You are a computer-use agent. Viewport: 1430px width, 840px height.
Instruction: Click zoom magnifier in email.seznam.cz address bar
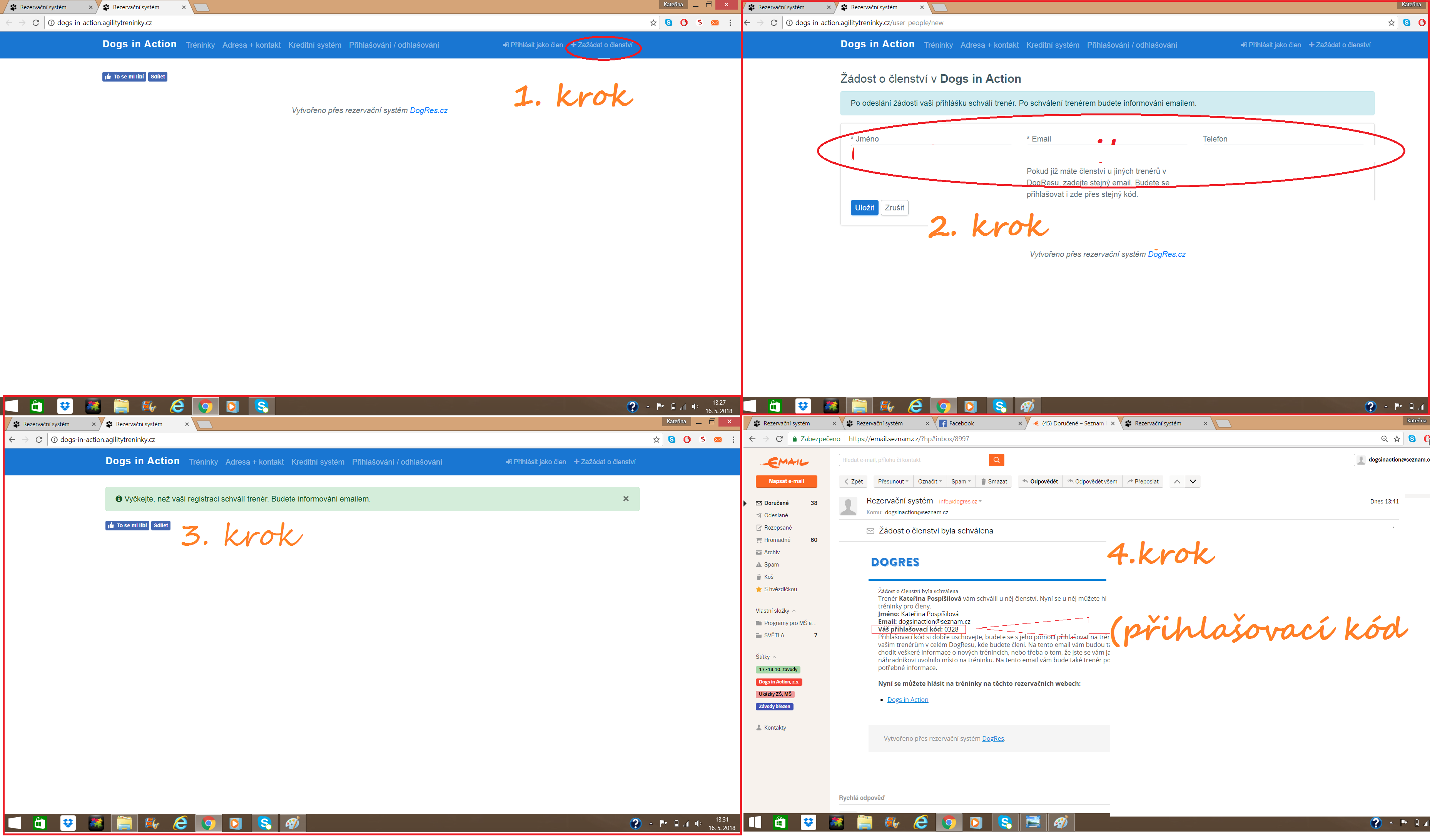point(1384,439)
